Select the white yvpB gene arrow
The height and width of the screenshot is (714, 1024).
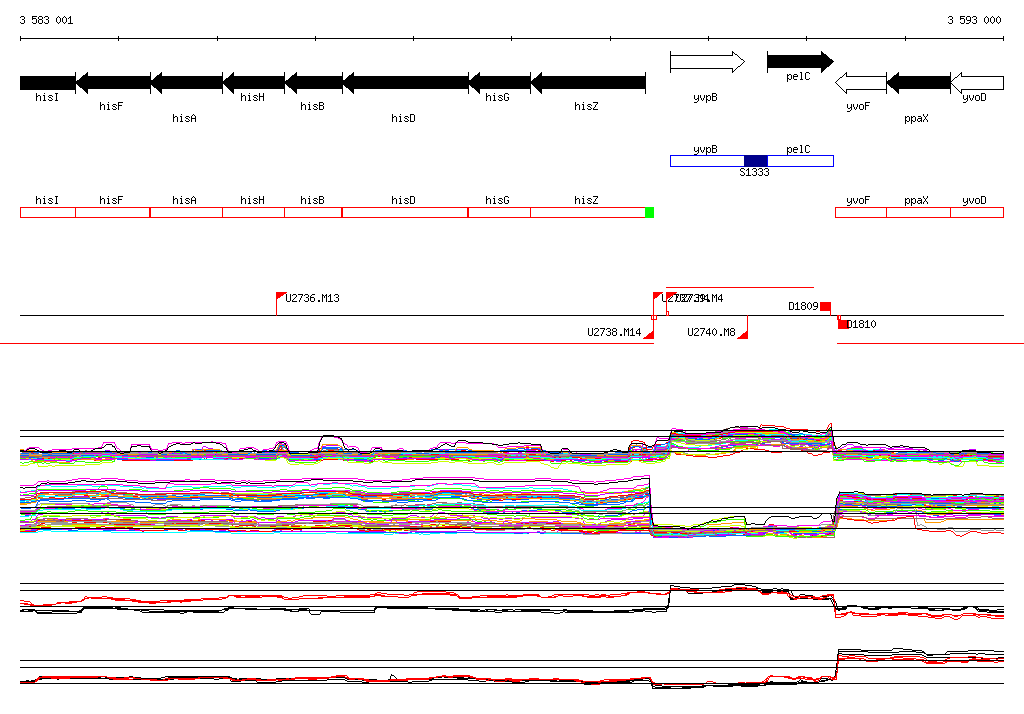tap(707, 63)
